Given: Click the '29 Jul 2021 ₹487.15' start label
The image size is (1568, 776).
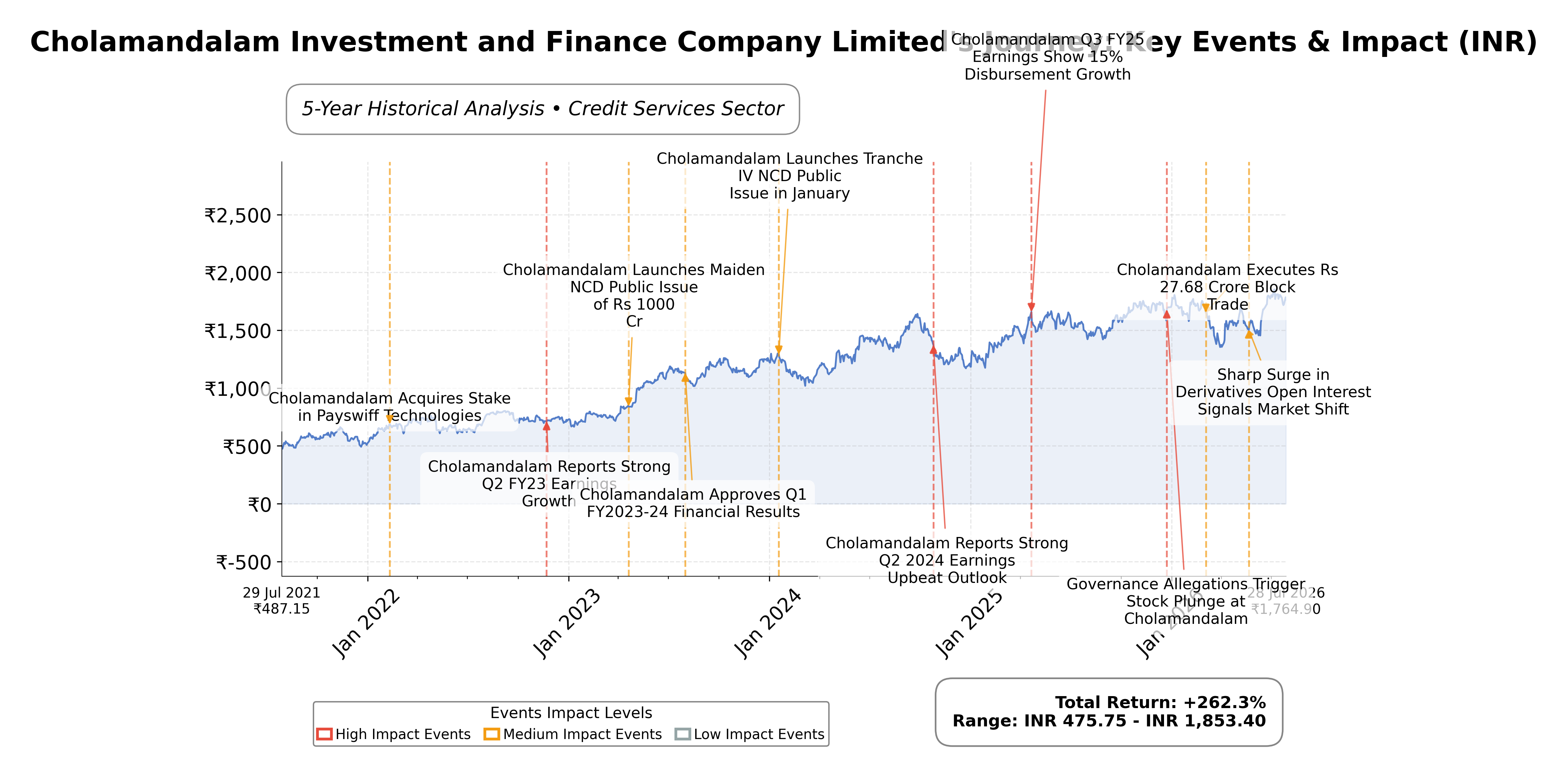Looking at the screenshot, I should coord(281,601).
